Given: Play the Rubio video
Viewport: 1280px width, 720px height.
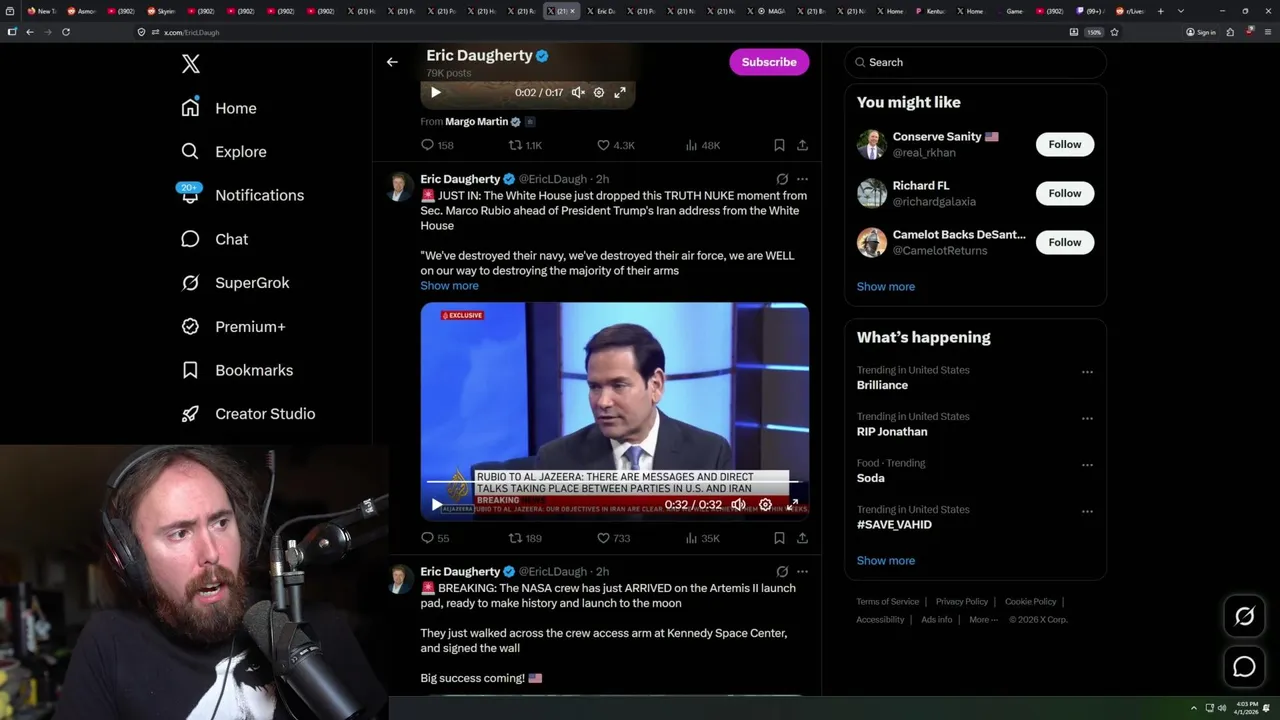Looking at the screenshot, I should (x=436, y=505).
